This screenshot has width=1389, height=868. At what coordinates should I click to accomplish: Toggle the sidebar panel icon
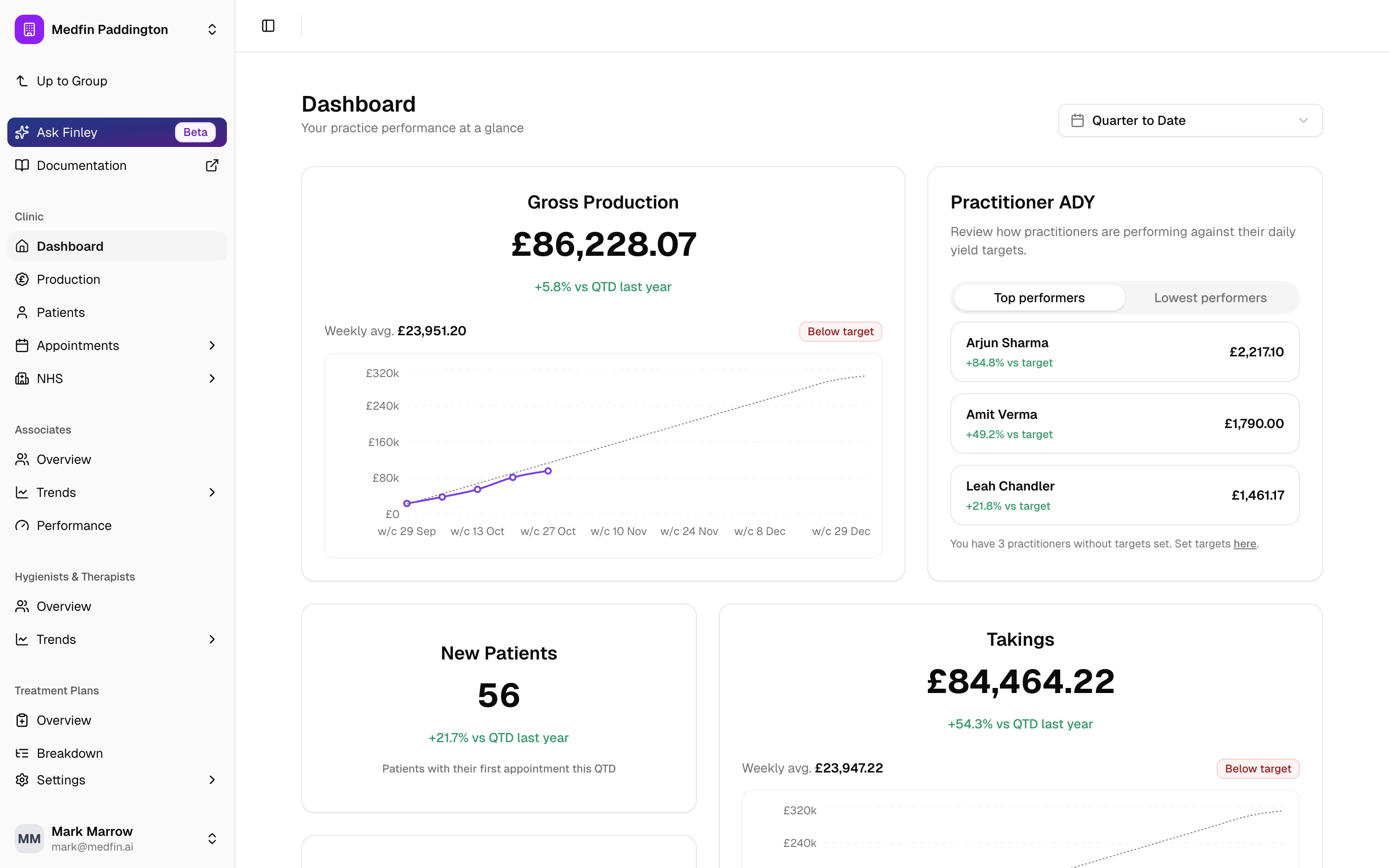(268, 26)
